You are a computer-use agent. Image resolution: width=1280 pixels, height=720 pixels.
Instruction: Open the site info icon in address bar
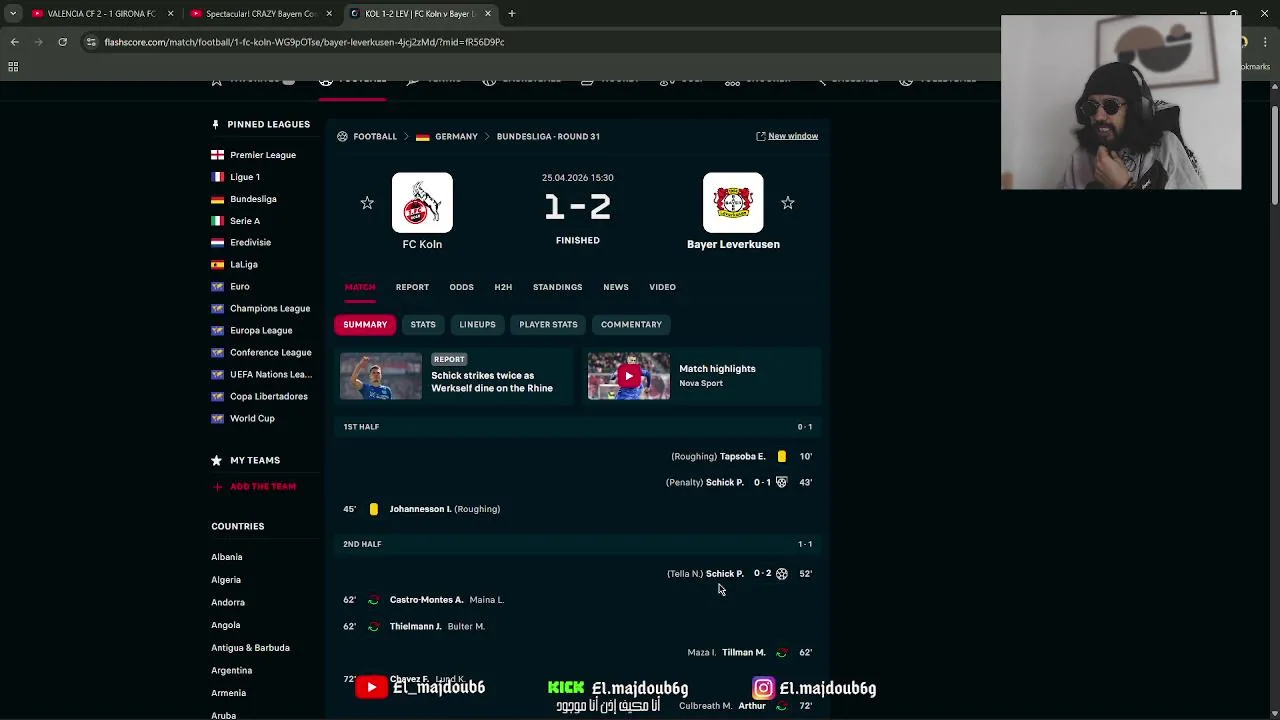[x=91, y=42]
